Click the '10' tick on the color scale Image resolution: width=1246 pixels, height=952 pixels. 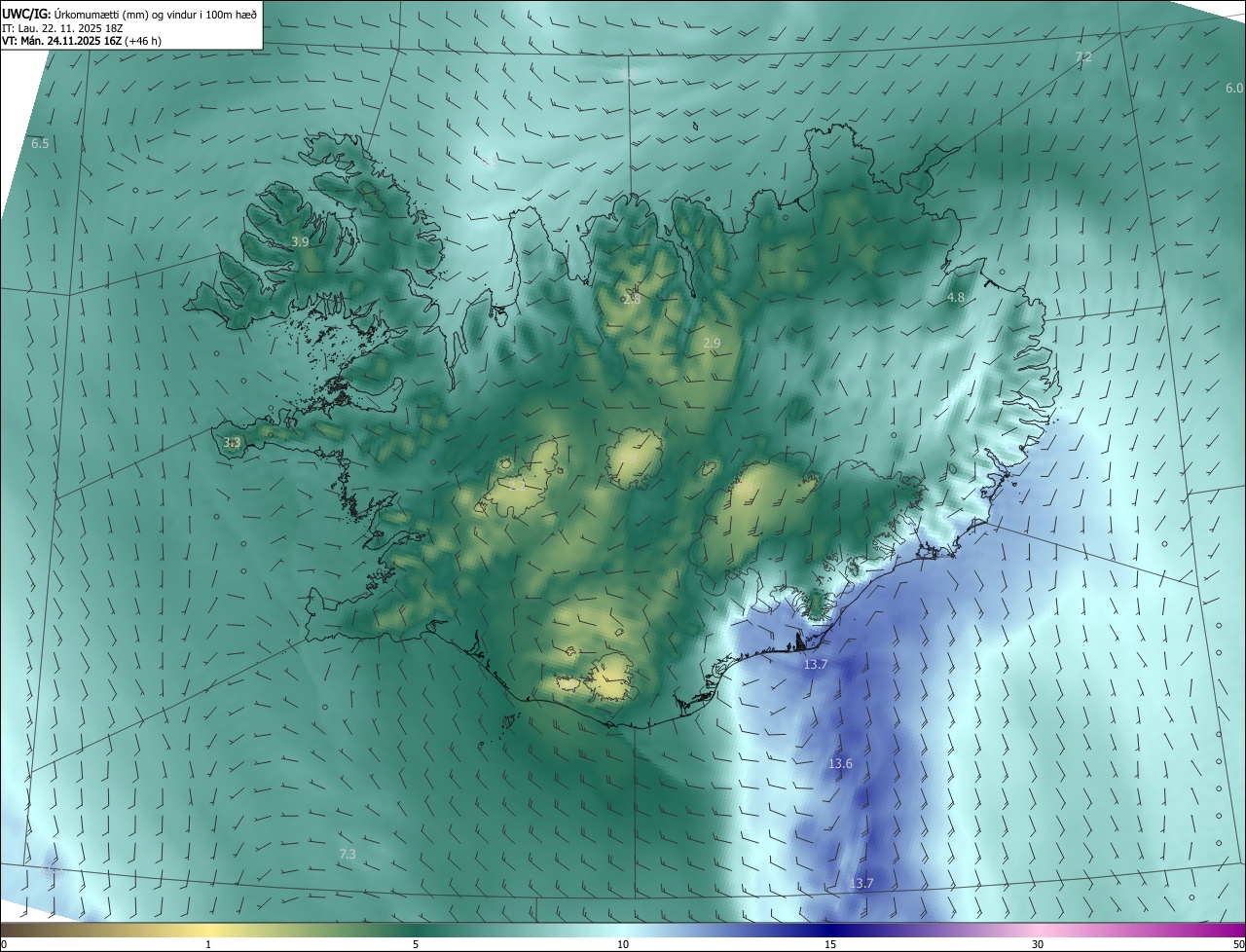(x=623, y=945)
